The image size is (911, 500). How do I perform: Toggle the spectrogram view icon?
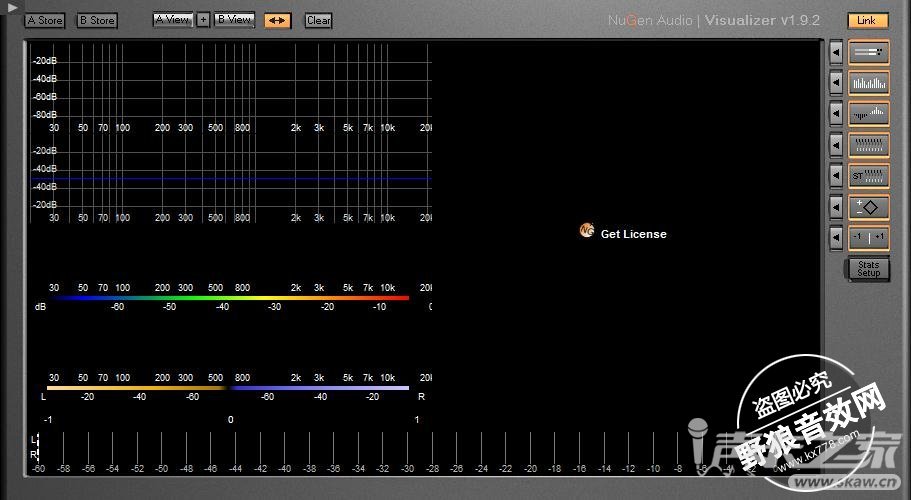pos(869,145)
